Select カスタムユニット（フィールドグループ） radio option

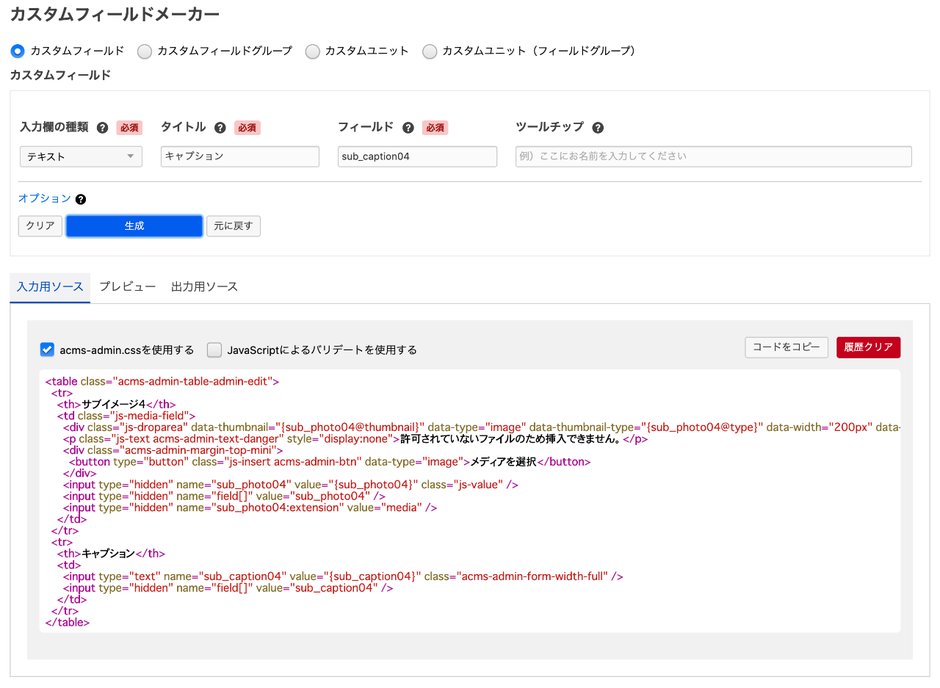pyautogui.click(x=430, y=51)
